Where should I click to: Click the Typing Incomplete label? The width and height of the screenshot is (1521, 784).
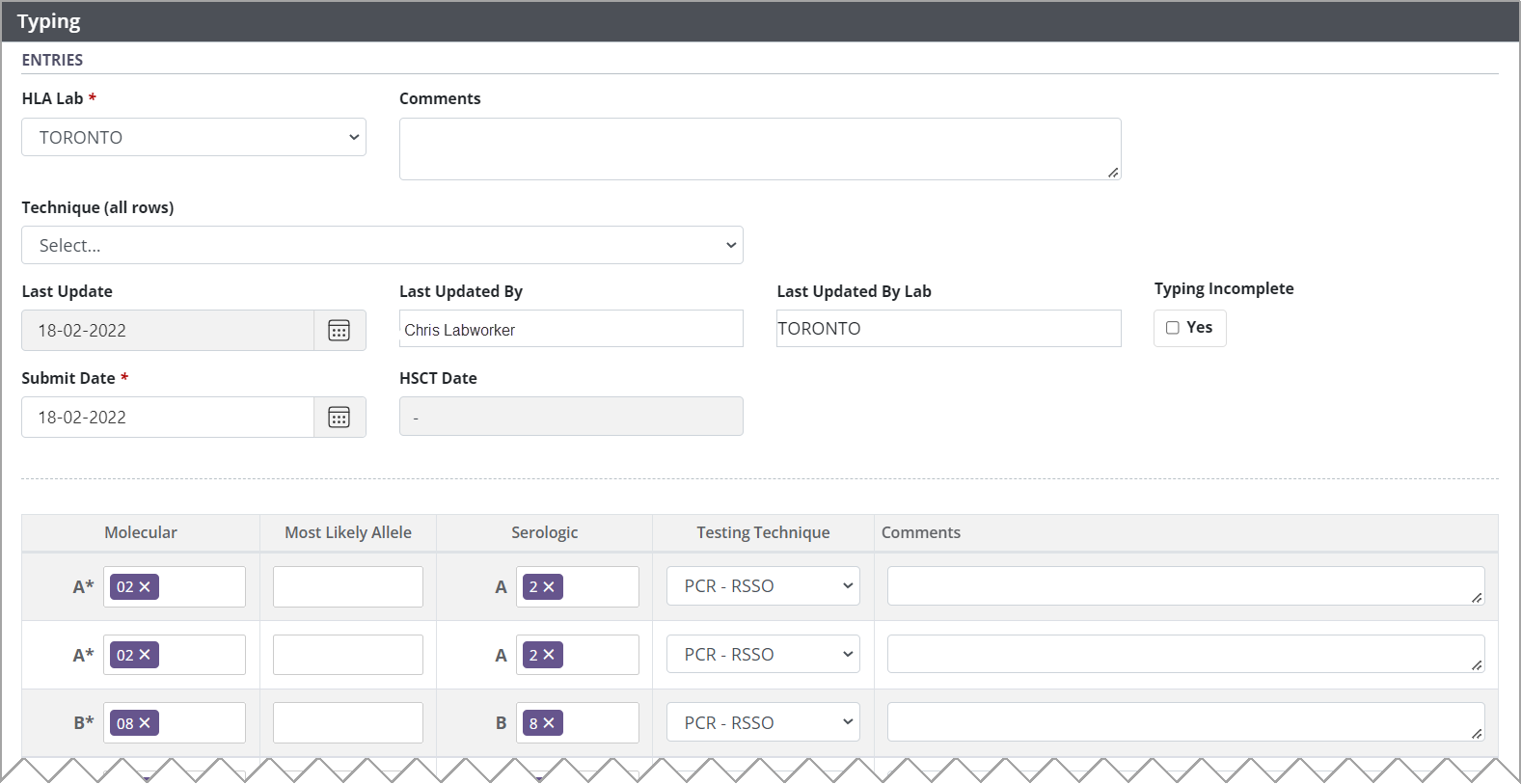pos(1224,288)
